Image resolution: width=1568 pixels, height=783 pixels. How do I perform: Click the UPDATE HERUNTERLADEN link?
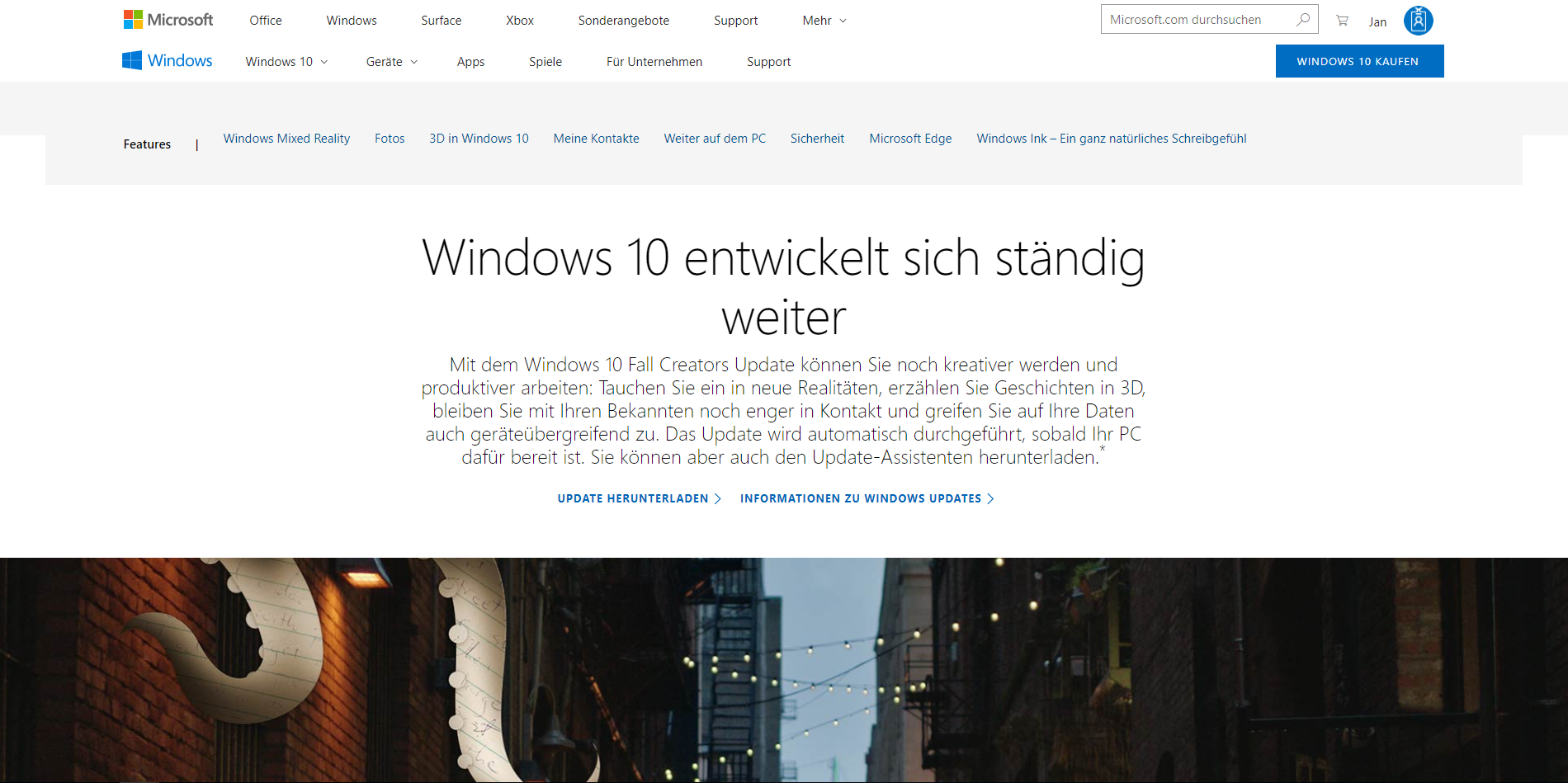[x=639, y=498]
